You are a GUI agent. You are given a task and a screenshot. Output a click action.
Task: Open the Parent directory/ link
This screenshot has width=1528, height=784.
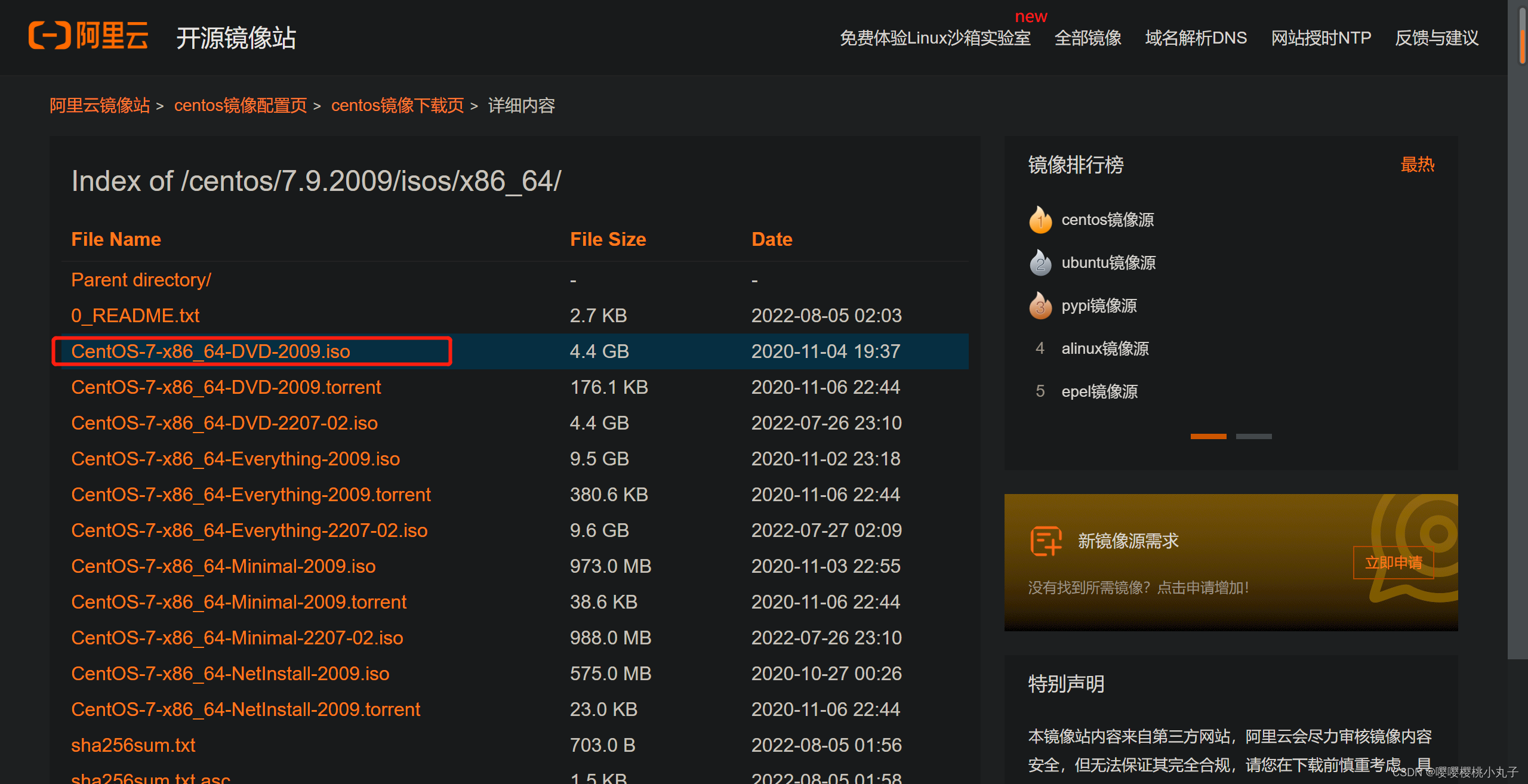click(x=141, y=280)
